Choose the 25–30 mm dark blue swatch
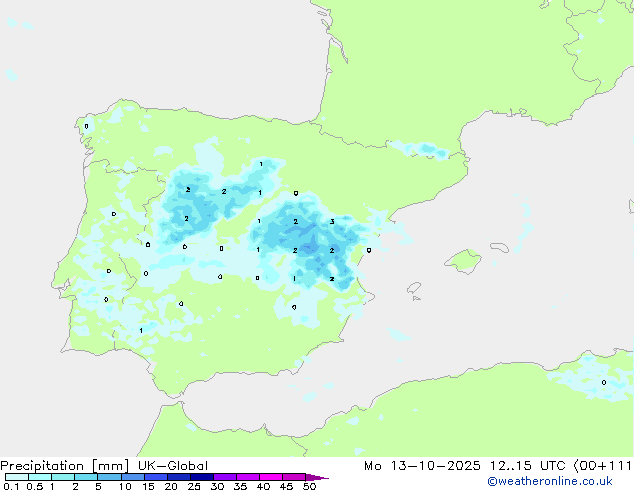The height and width of the screenshot is (490, 634). 201,477
